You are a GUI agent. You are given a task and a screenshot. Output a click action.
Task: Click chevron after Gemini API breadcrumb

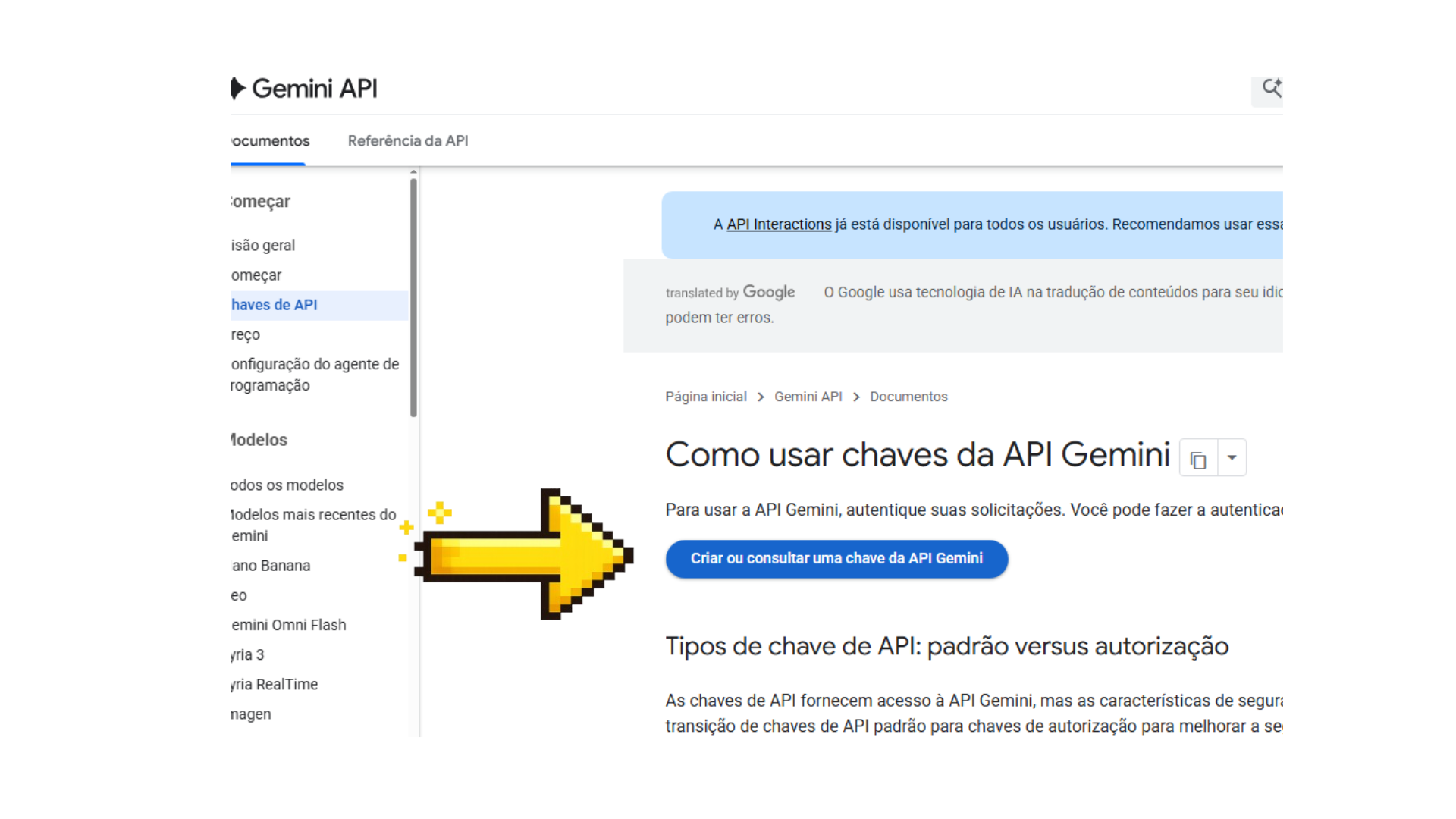pos(856,397)
